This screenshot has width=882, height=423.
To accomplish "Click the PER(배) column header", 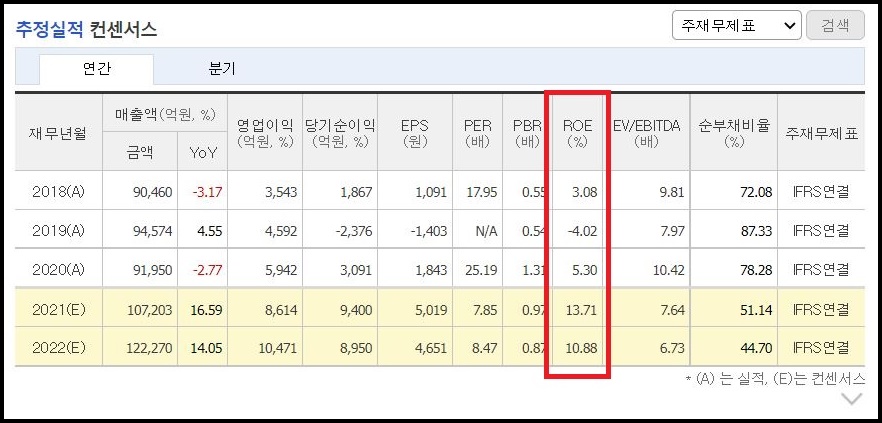I will pyautogui.click(x=478, y=134).
